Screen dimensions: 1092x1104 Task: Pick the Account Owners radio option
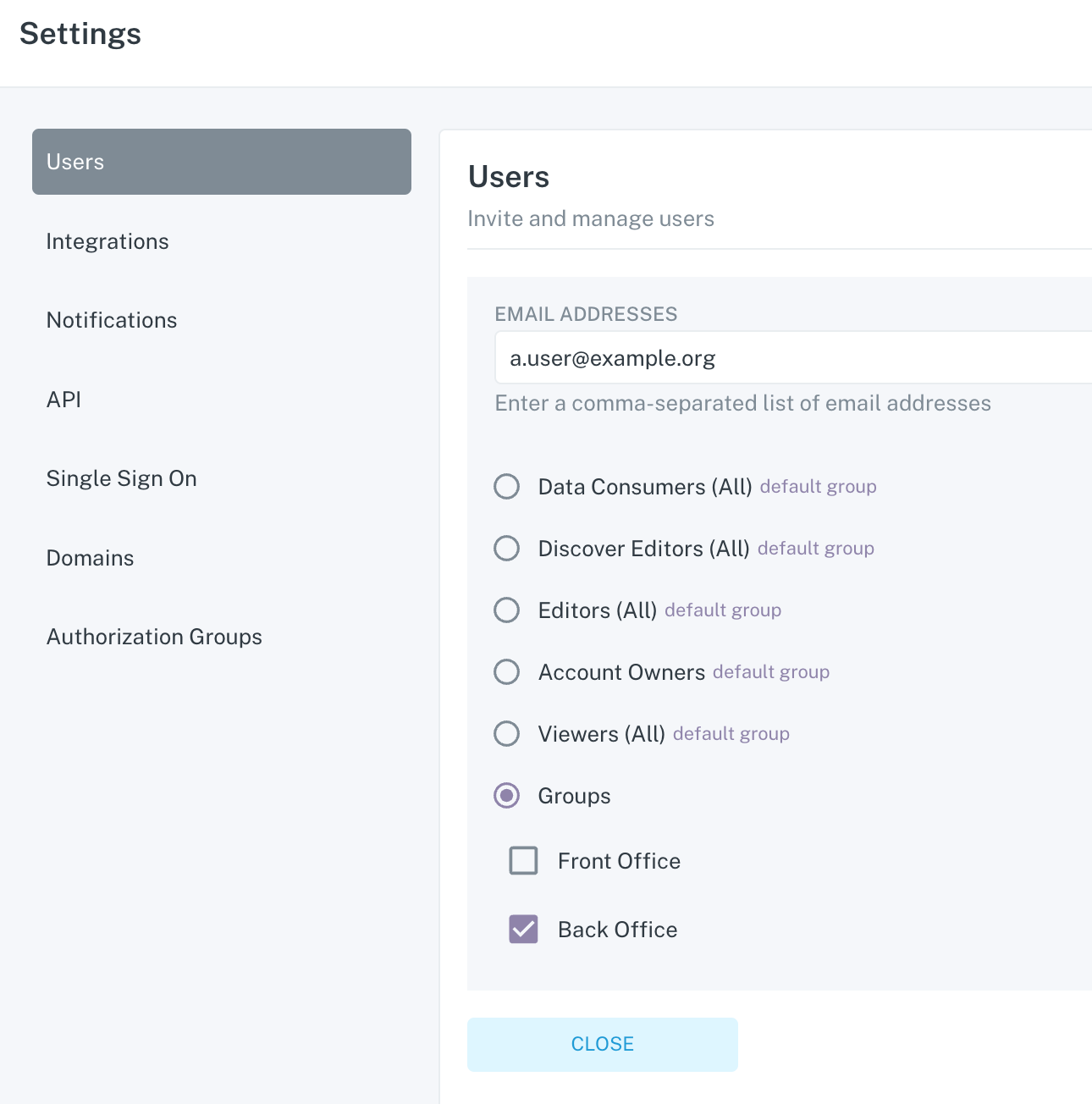point(507,672)
